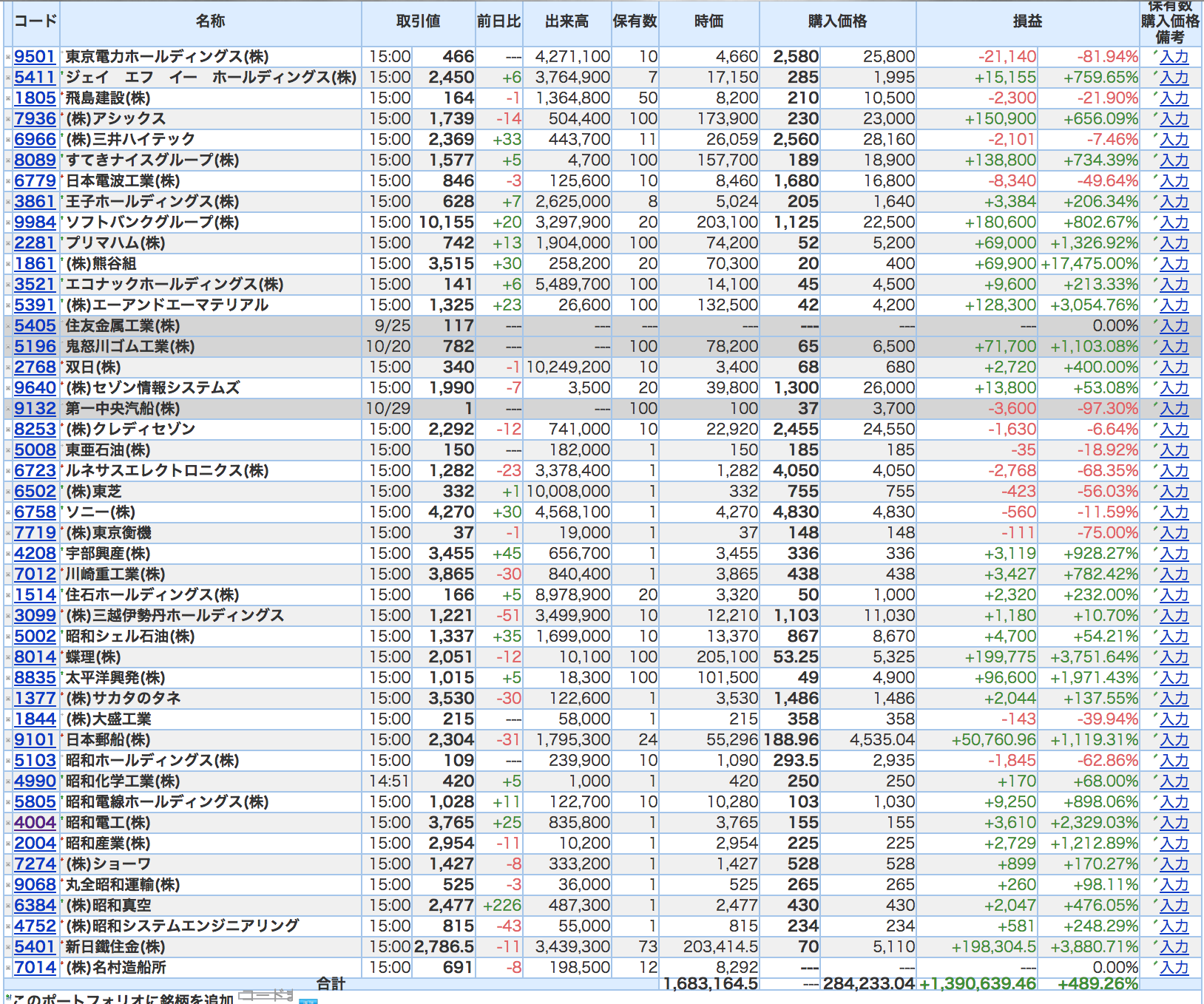Open the 6723 code link
The width and height of the screenshot is (1204, 1004).
(x=35, y=471)
